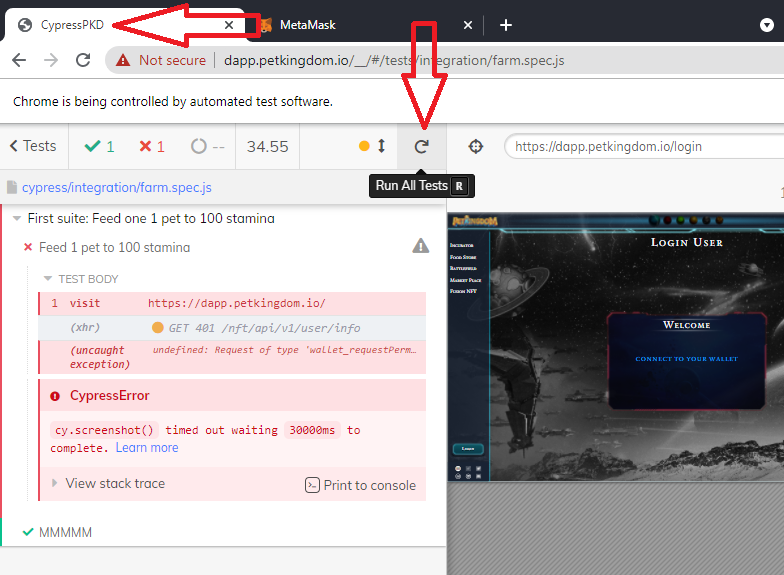Click the Cypress app URL field

point(645,146)
